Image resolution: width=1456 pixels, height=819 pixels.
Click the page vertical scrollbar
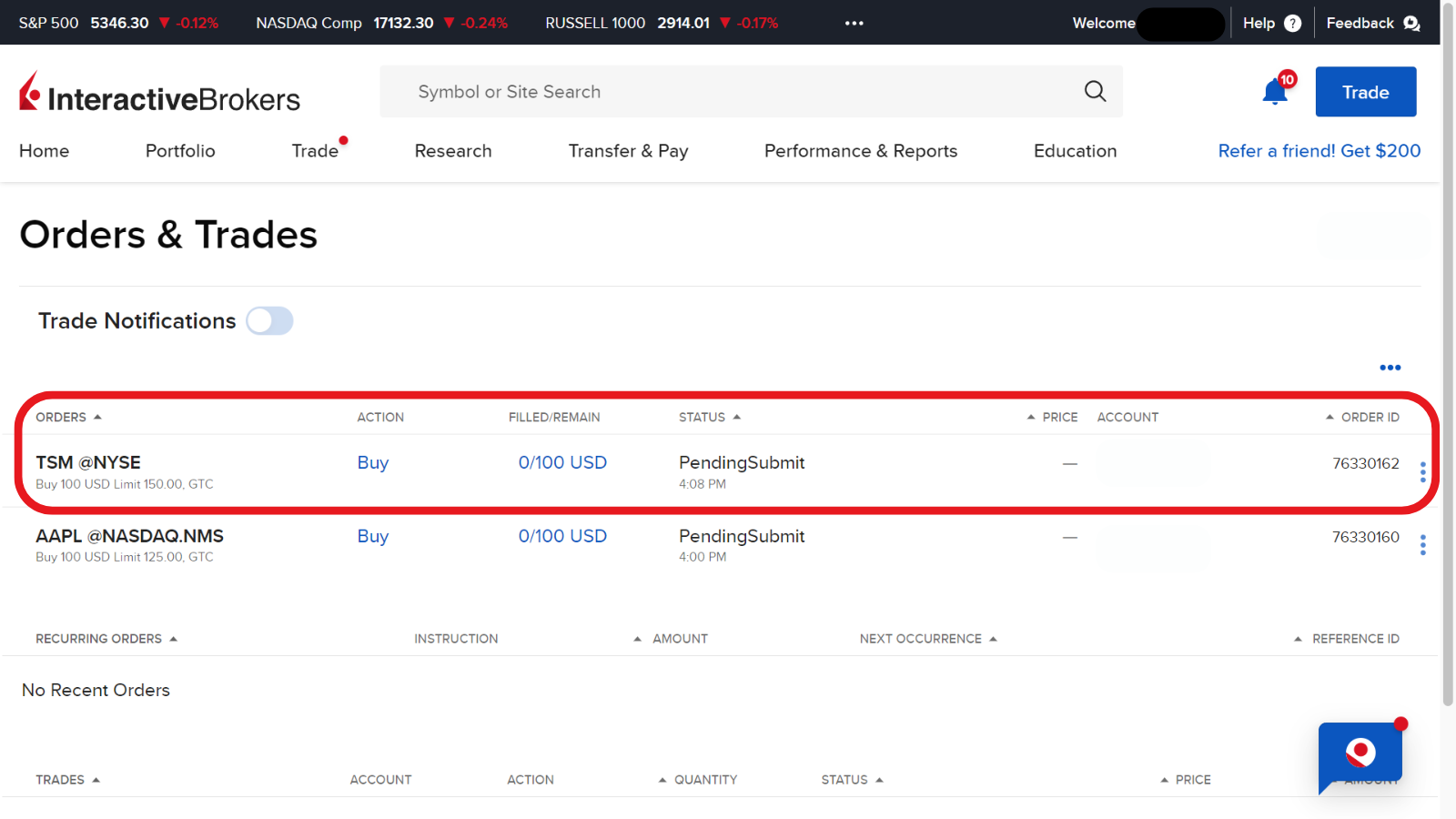pyautogui.click(x=1448, y=364)
